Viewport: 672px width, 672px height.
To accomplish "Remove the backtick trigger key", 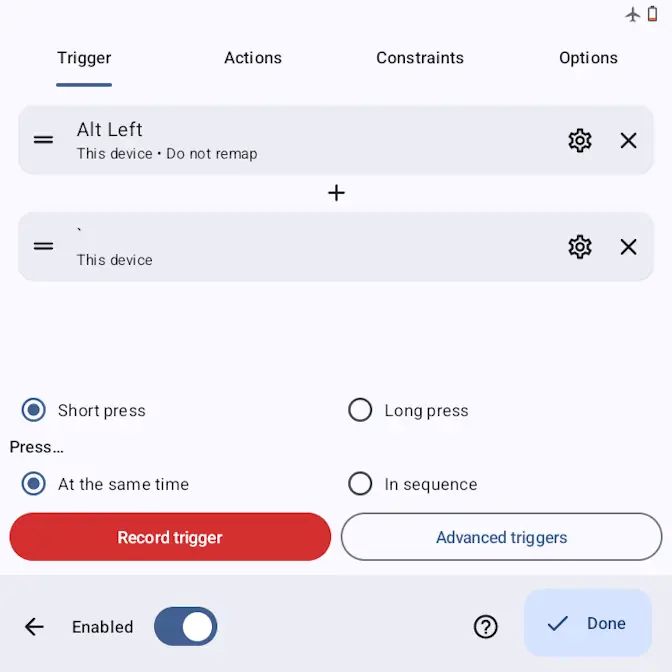I will point(628,246).
